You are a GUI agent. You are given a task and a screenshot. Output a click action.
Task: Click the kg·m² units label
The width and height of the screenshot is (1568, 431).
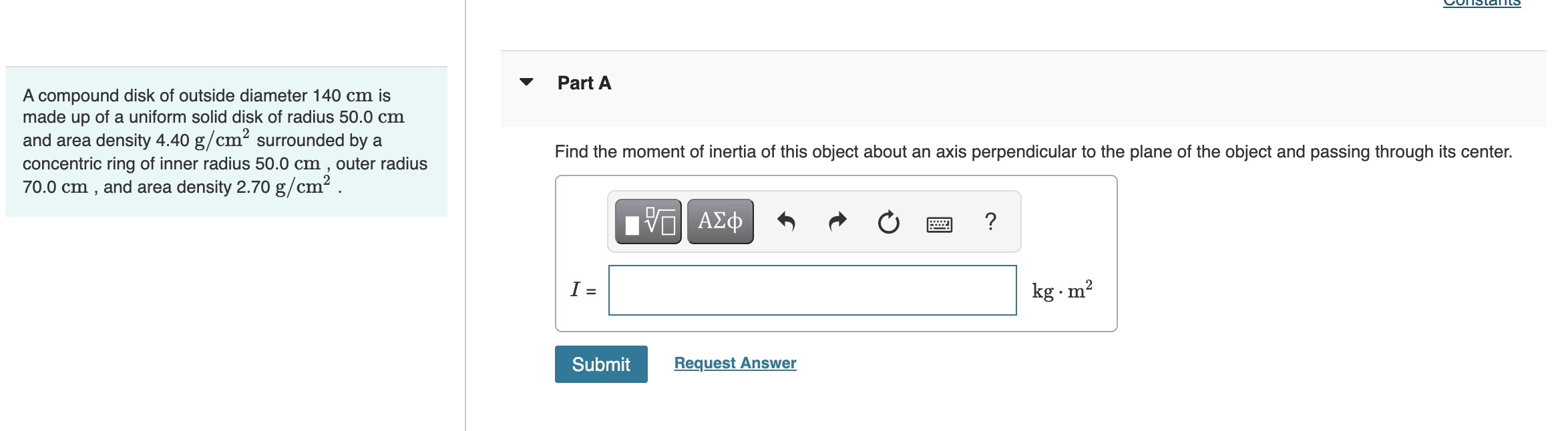1062,290
